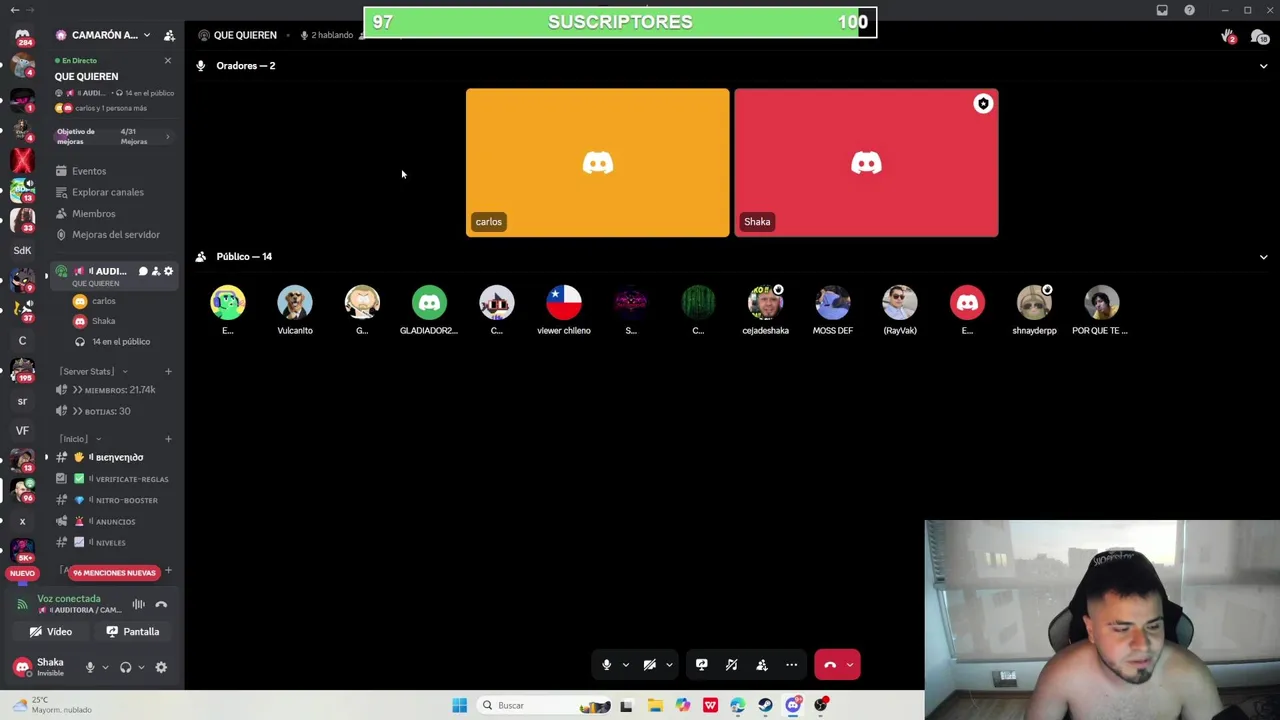Screen dimensions: 1280x720
Task: Collapse the Inicio category
Action: (x=79, y=438)
